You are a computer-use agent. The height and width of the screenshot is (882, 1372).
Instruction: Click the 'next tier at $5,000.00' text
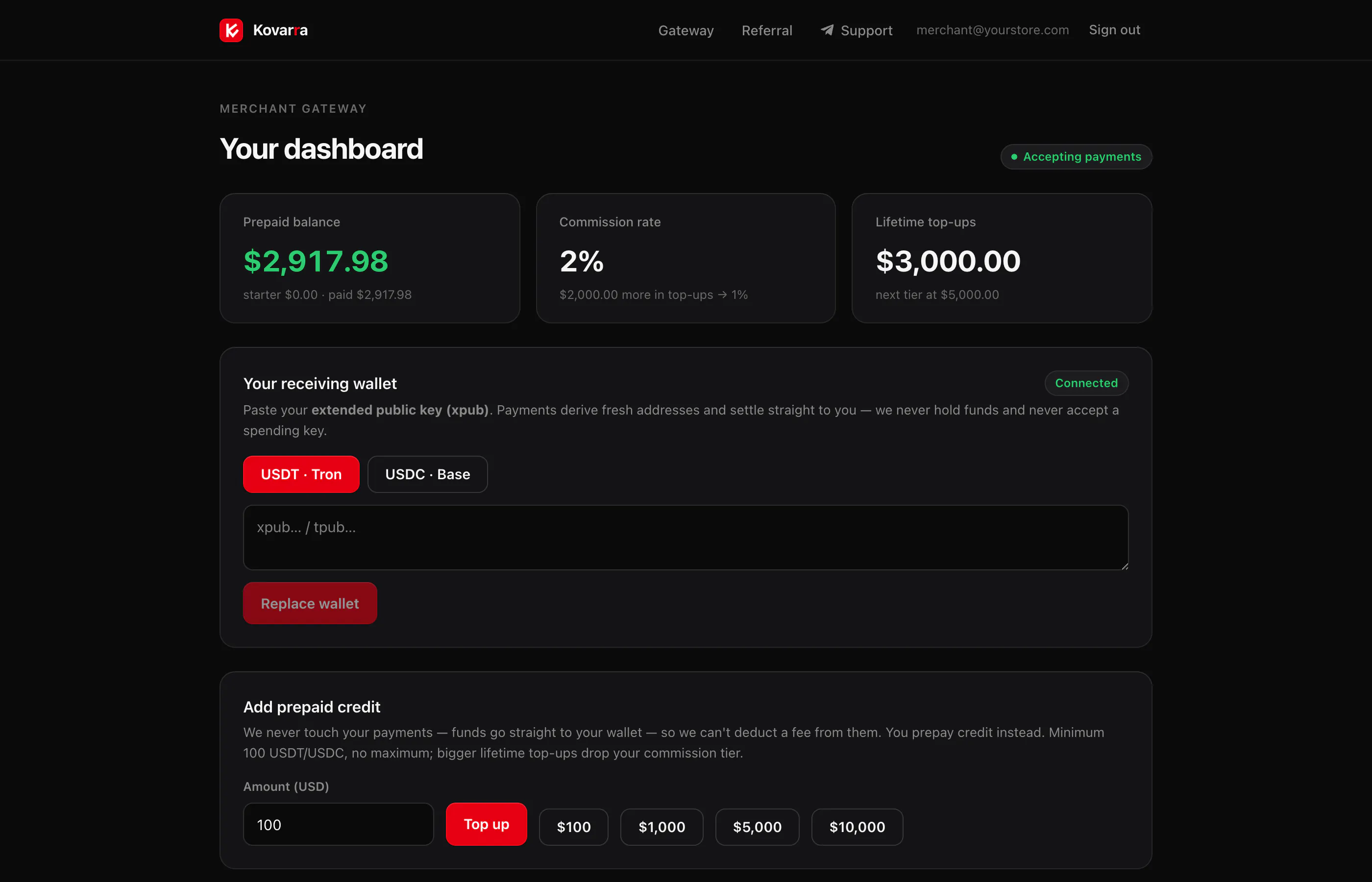pyautogui.click(x=937, y=294)
